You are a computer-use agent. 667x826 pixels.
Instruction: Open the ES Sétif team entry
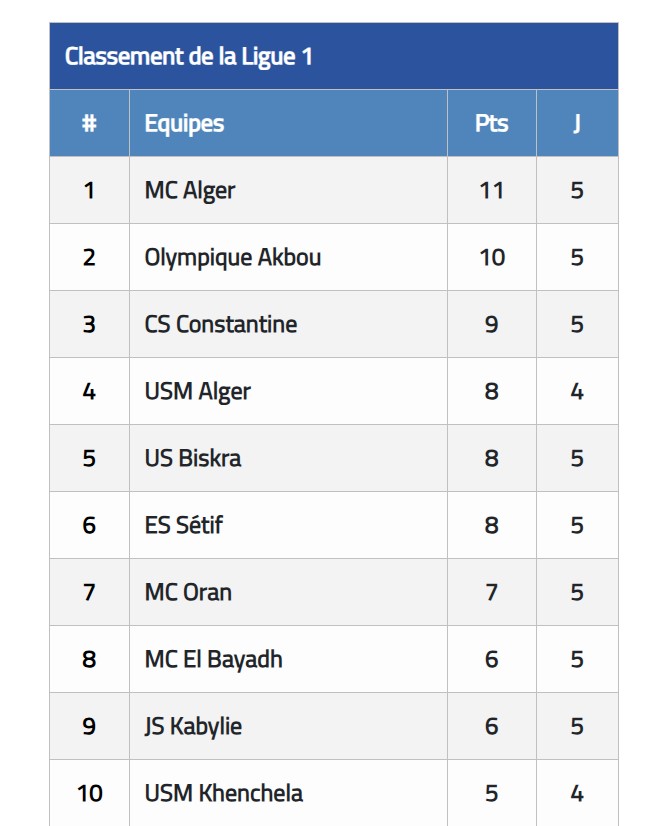tap(183, 525)
